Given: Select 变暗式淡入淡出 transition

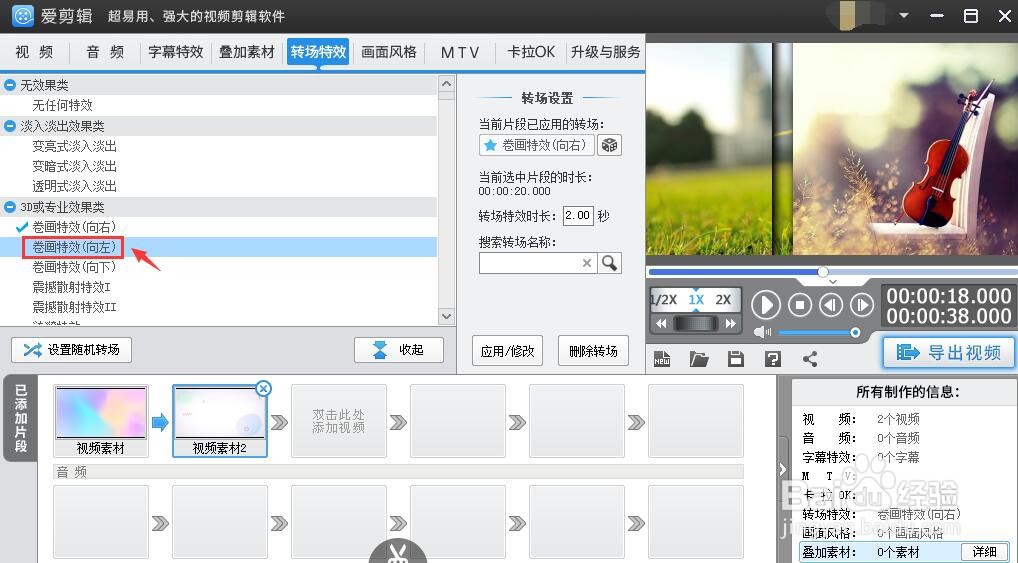Looking at the screenshot, I should click(75, 166).
